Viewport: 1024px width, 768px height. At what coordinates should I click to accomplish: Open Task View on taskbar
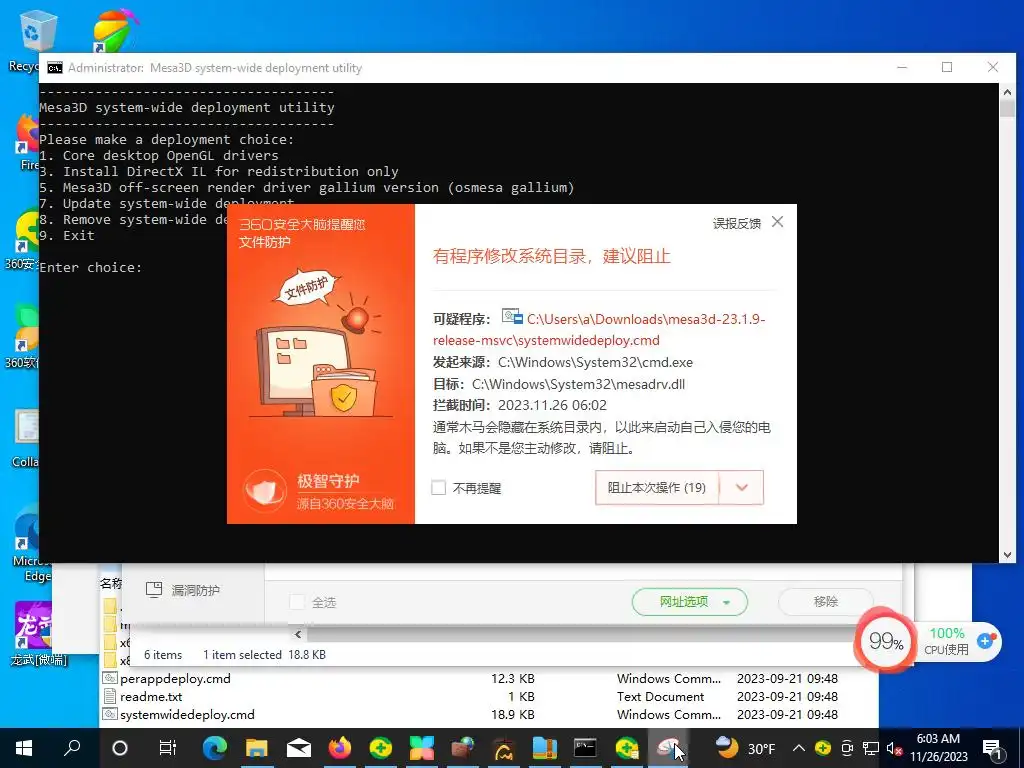click(168, 748)
